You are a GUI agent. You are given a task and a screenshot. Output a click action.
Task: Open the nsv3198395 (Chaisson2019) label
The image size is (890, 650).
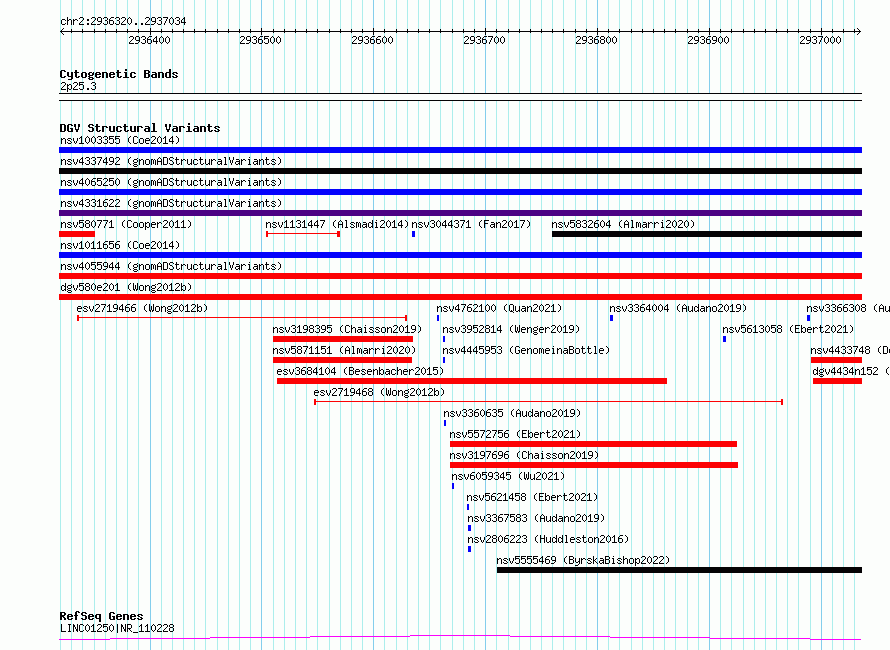coord(347,329)
